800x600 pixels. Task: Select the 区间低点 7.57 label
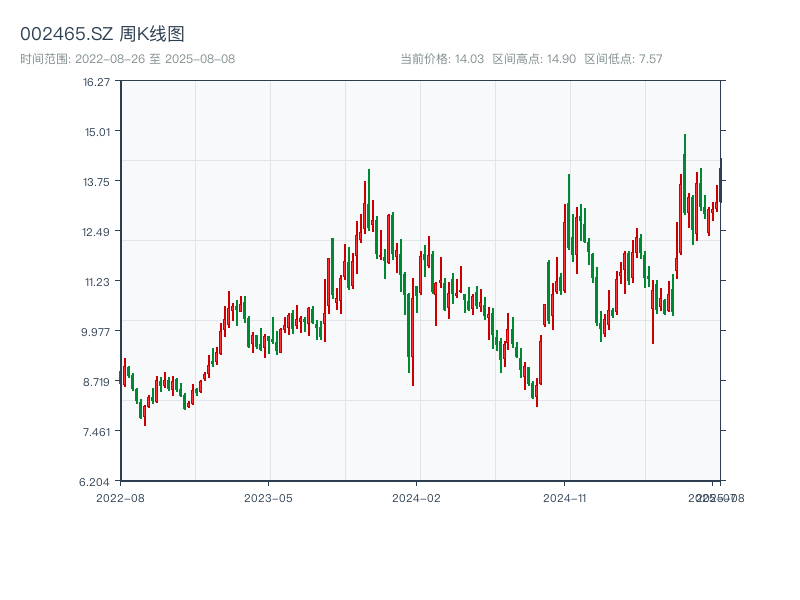[623, 59]
